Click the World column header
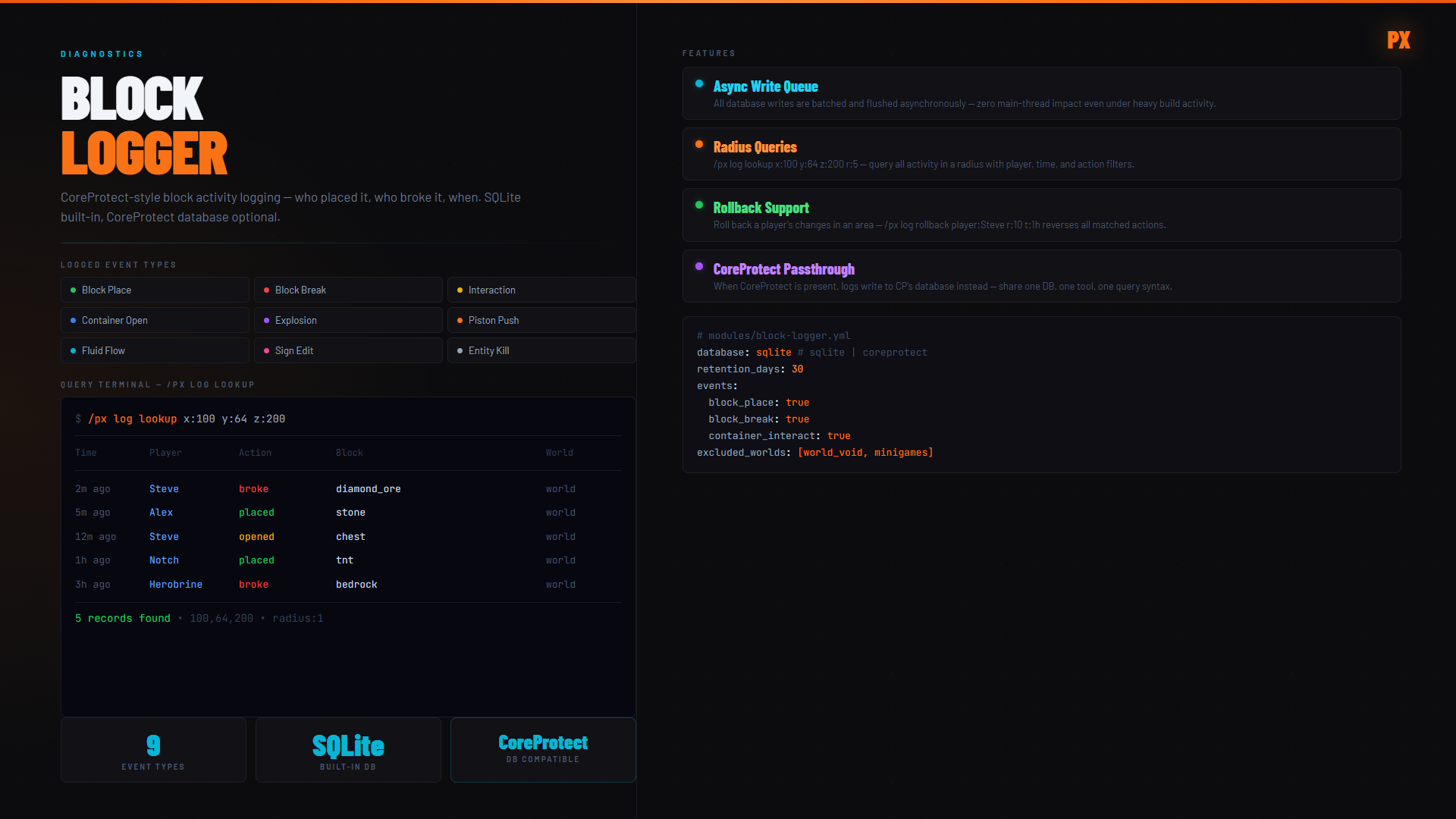 (x=560, y=453)
